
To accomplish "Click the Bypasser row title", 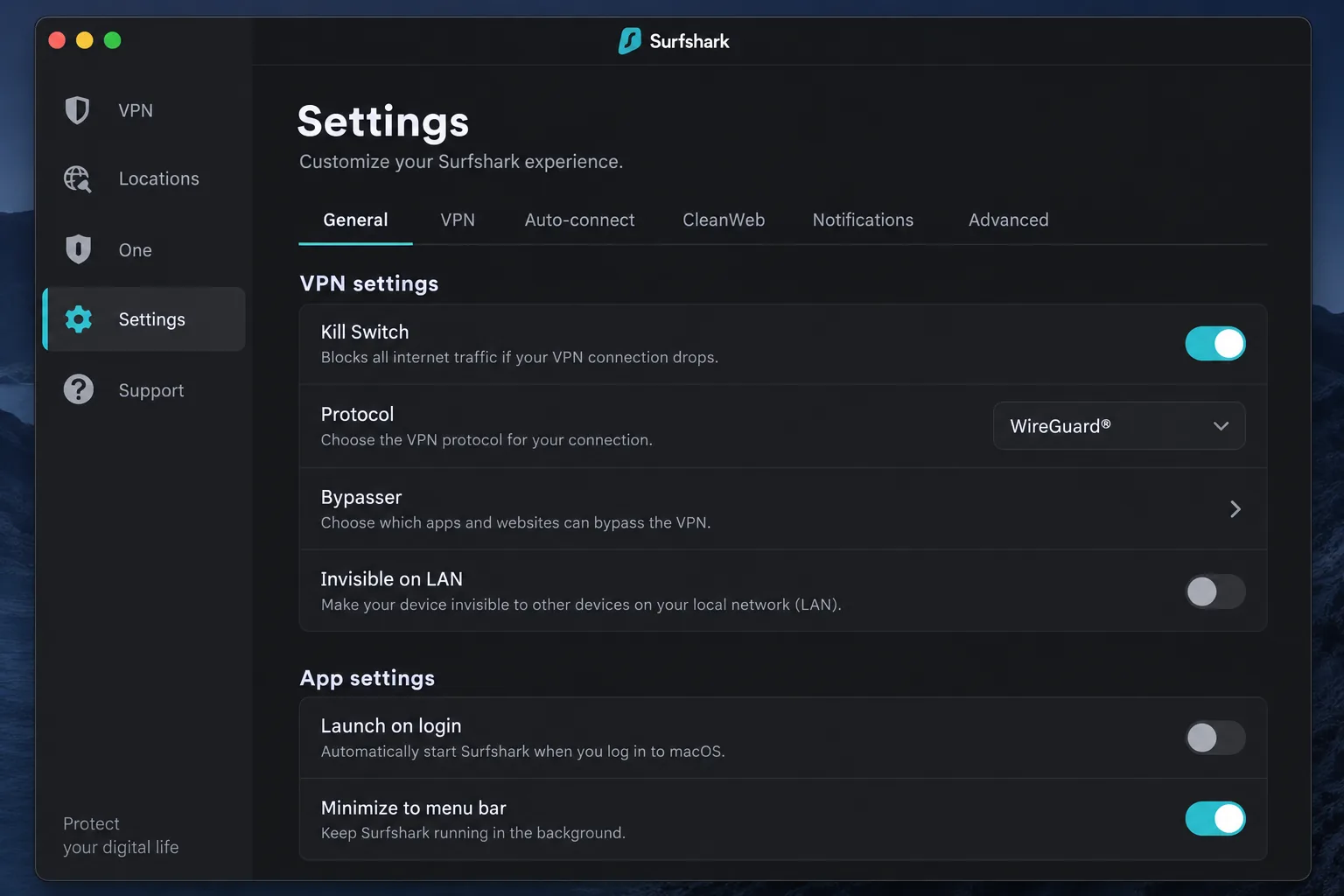I will click(x=361, y=497).
